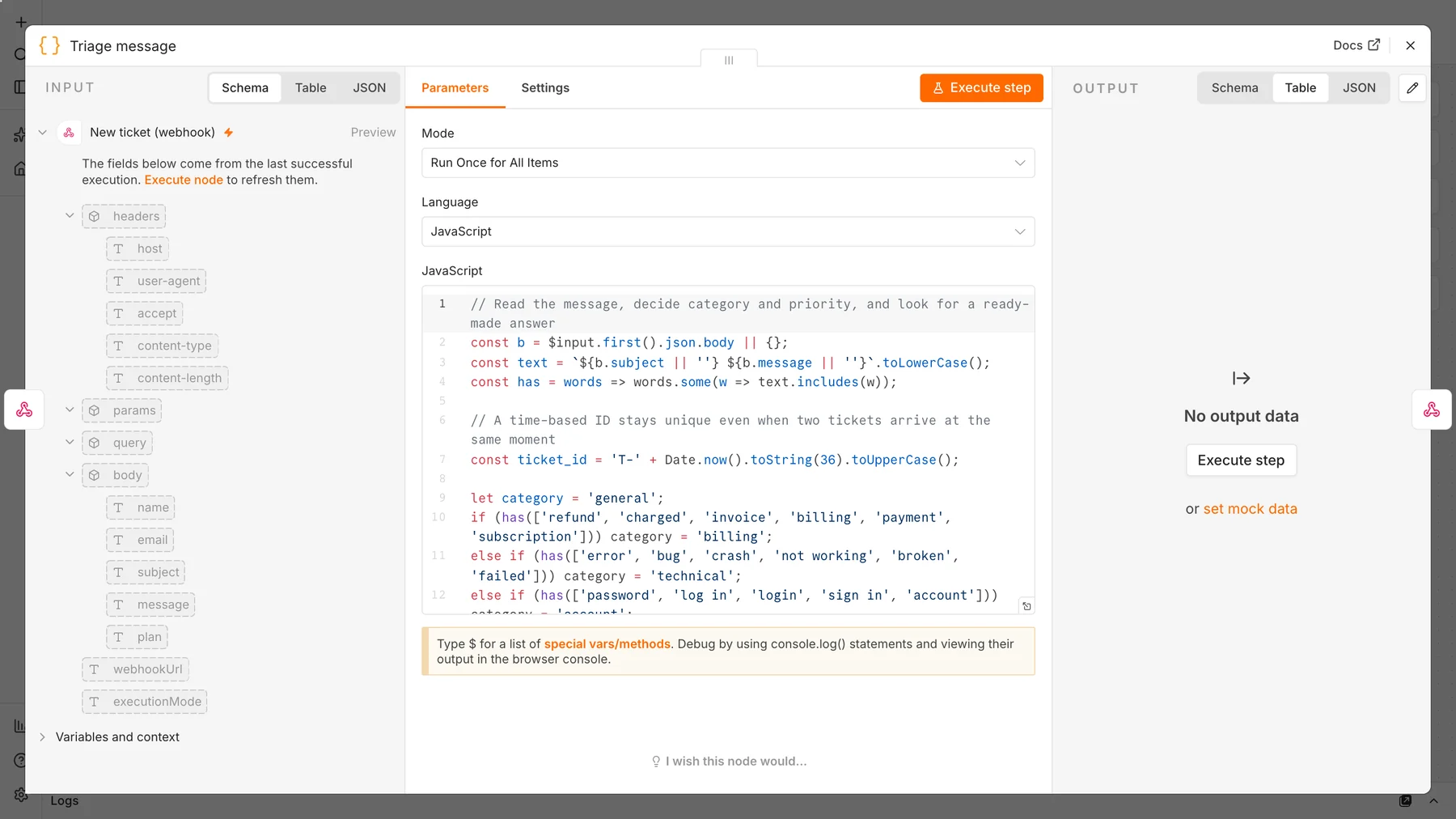Open the Parameters tab
The height and width of the screenshot is (819, 1456).
[455, 87]
